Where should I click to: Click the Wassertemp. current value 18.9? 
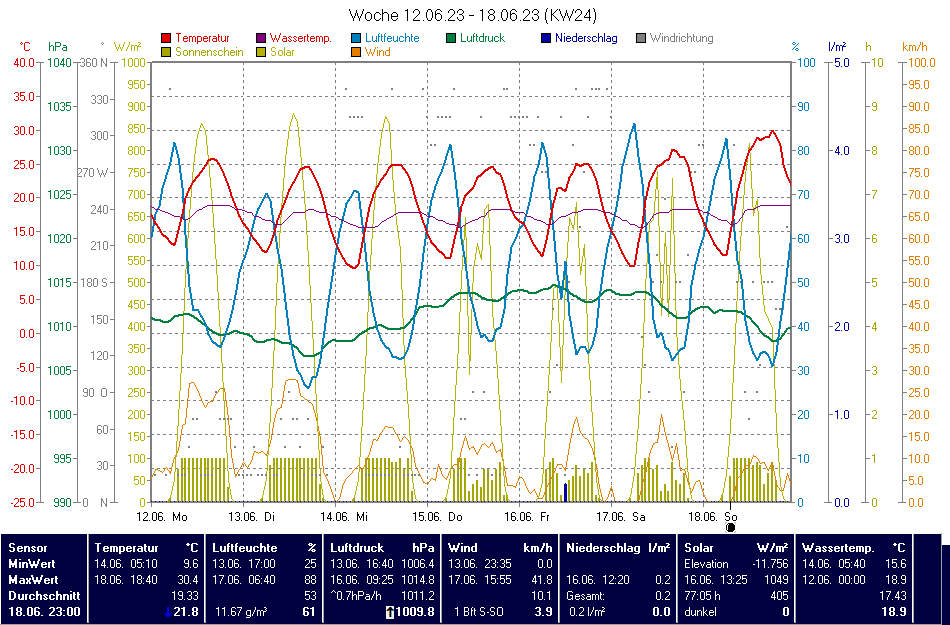pos(893,611)
